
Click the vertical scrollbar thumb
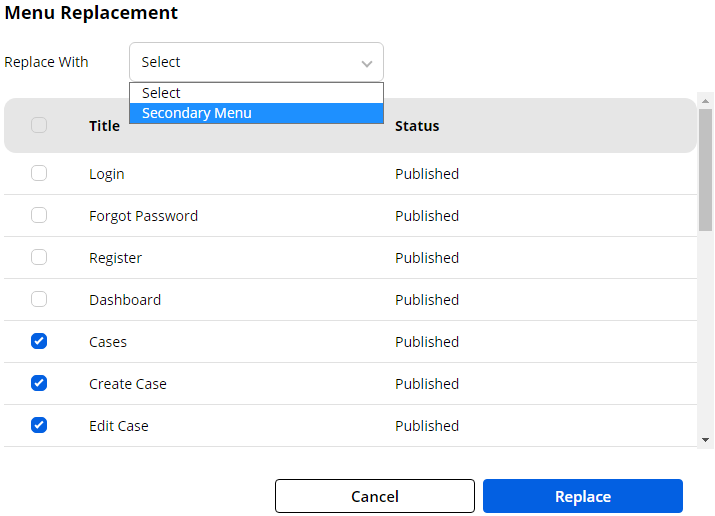coord(705,170)
